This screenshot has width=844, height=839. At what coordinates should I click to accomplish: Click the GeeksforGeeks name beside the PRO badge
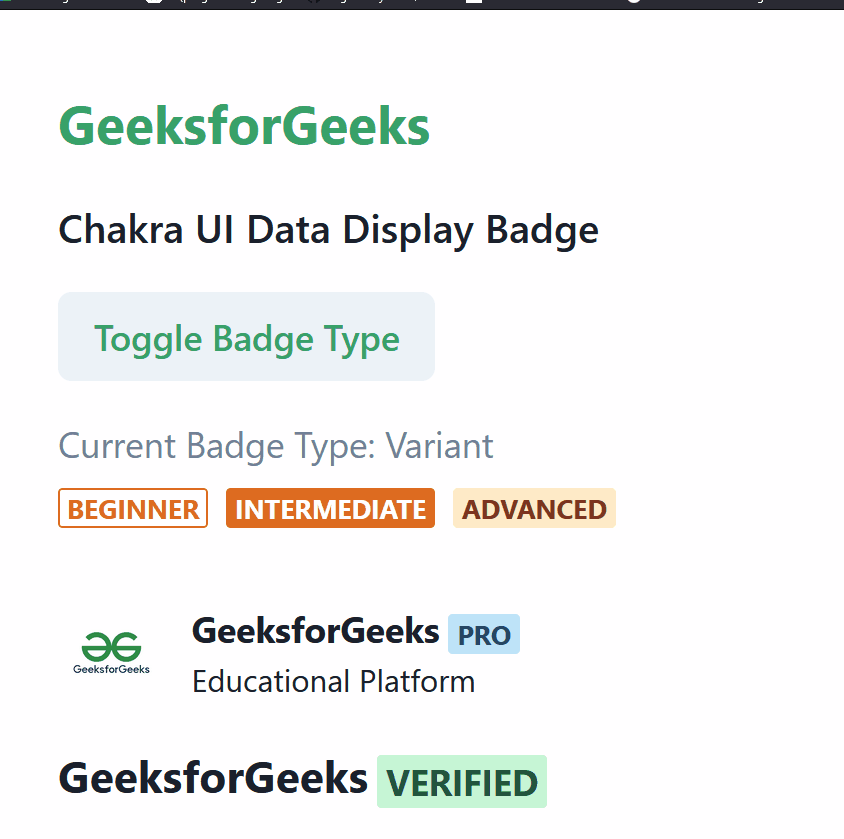(x=315, y=631)
